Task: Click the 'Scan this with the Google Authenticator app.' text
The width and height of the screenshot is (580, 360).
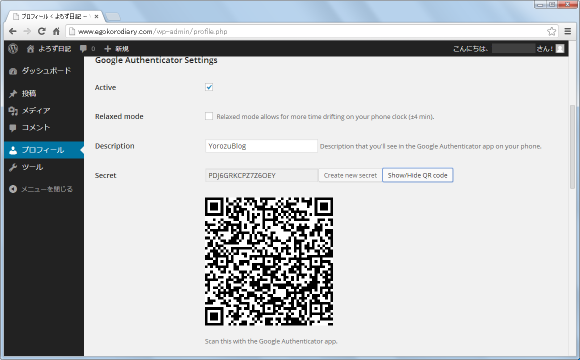Action: (271, 341)
